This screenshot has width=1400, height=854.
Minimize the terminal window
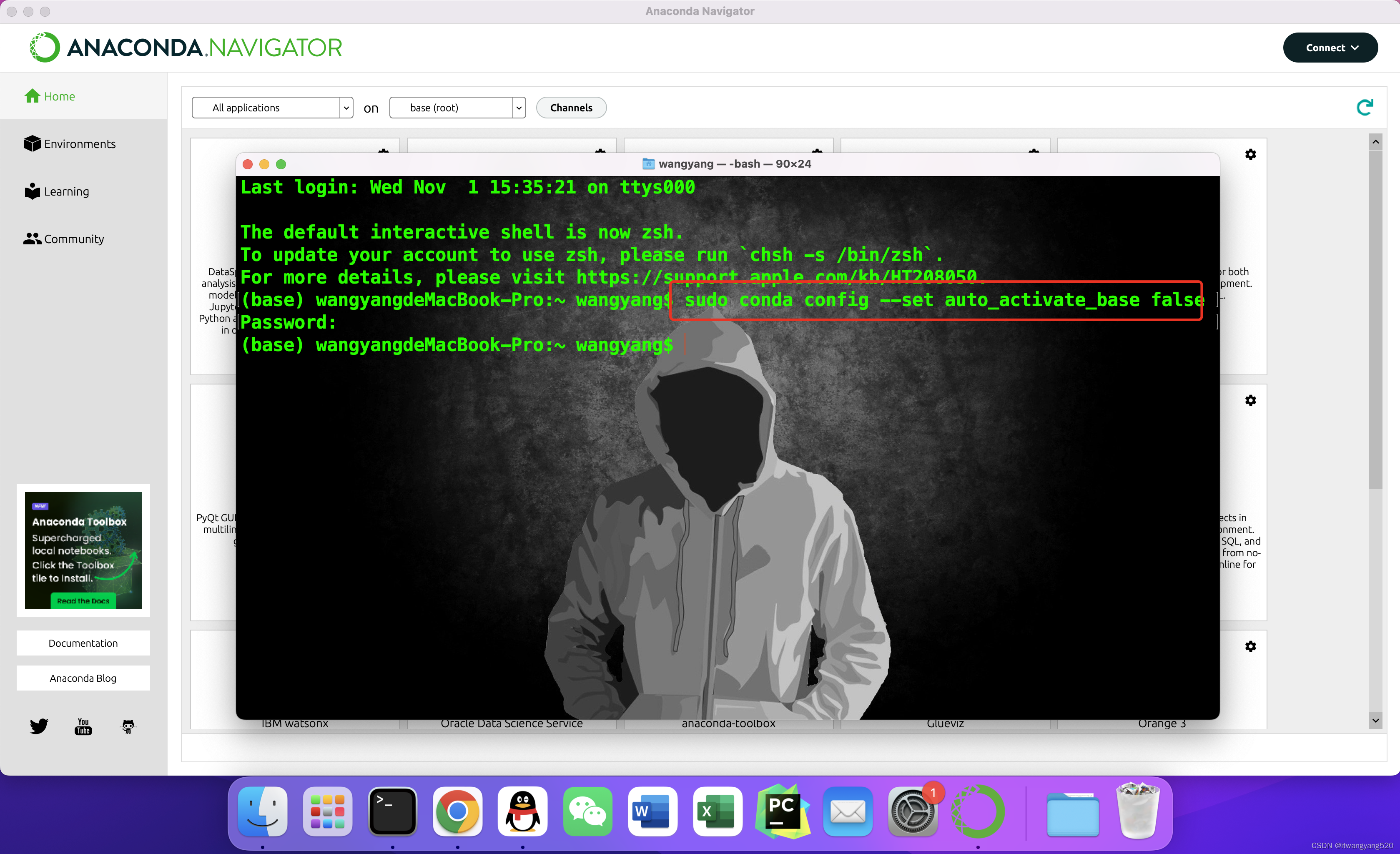pyautogui.click(x=264, y=164)
